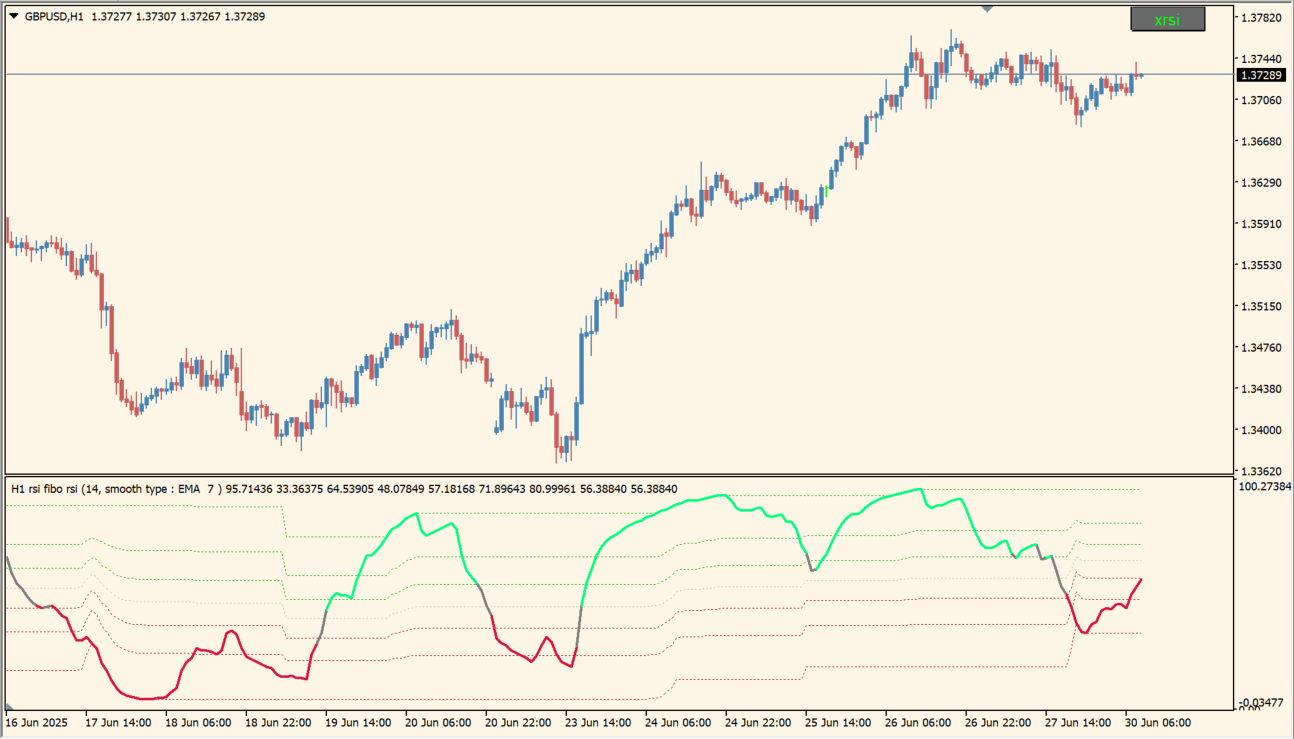Click the 18 Jun 22:00 time label
The image size is (1294, 739).
coord(278,722)
